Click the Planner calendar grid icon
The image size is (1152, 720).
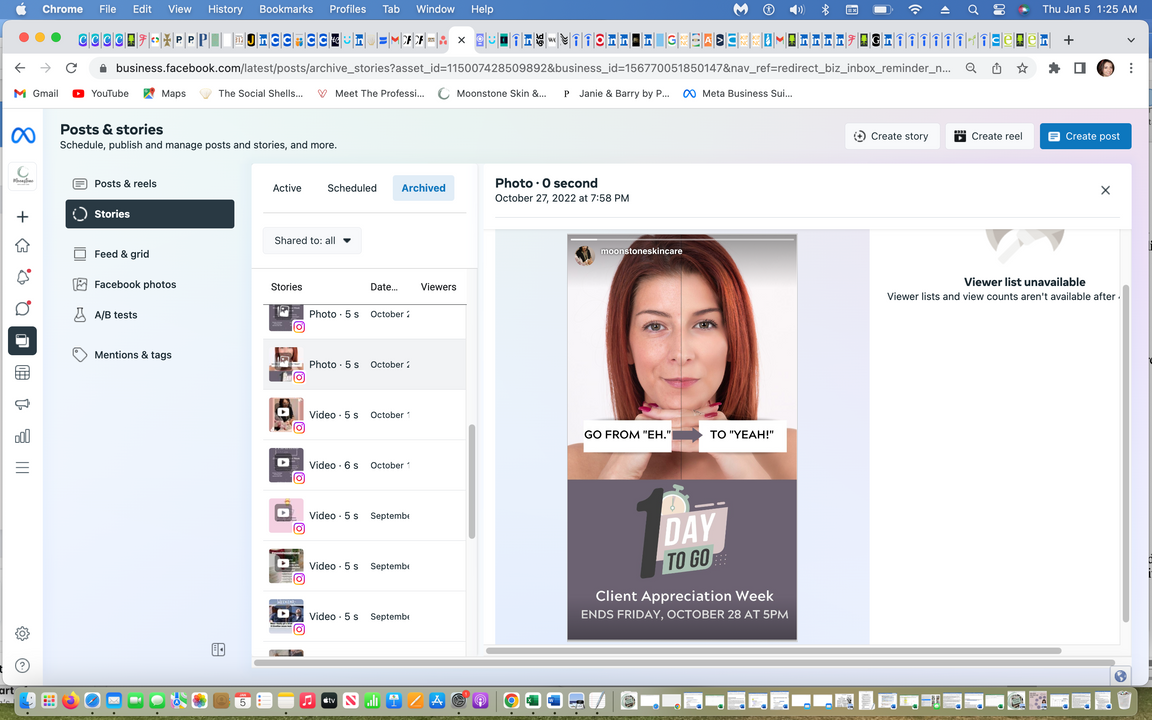tap(22, 373)
